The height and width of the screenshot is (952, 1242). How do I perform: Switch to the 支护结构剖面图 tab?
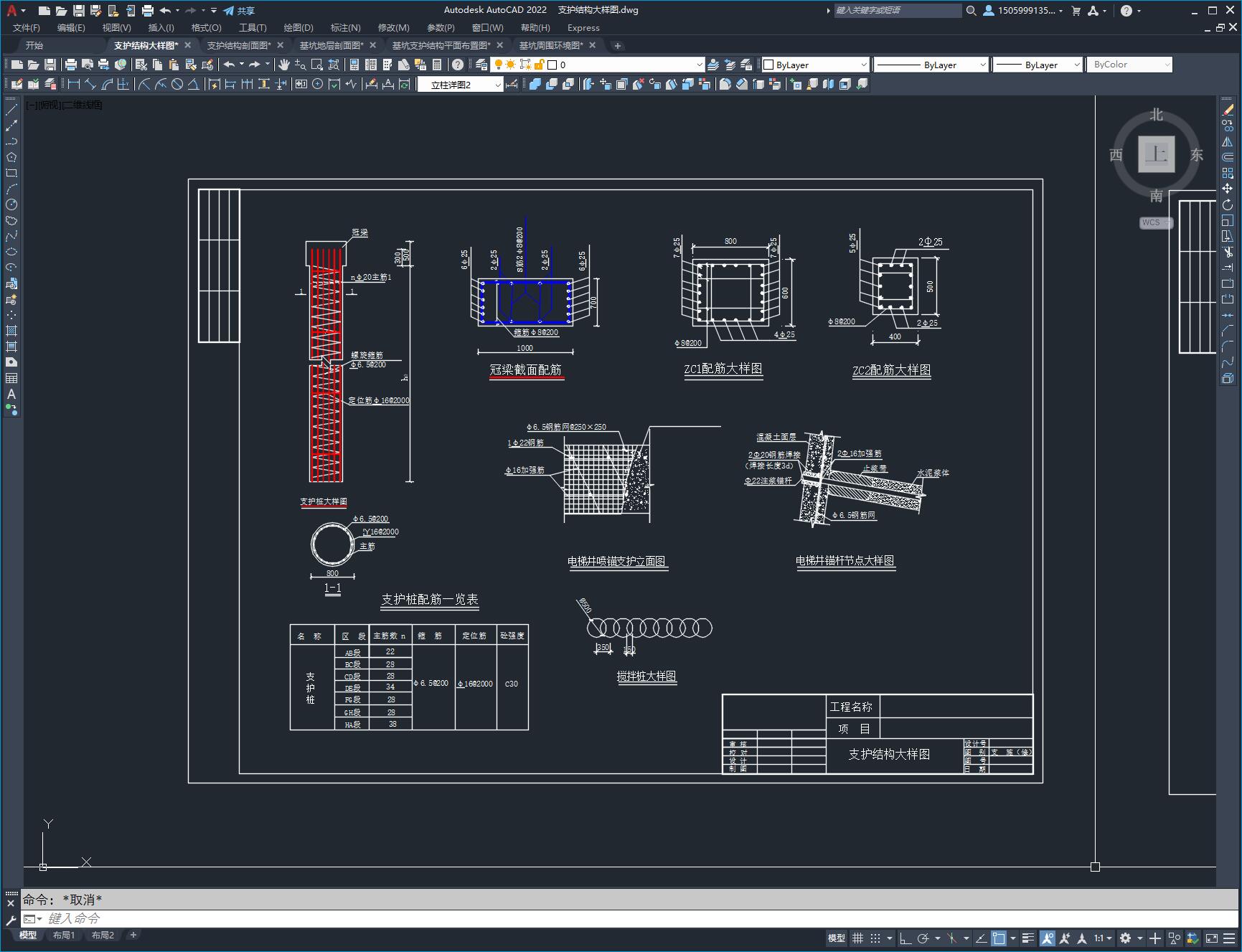tap(239, 45)
